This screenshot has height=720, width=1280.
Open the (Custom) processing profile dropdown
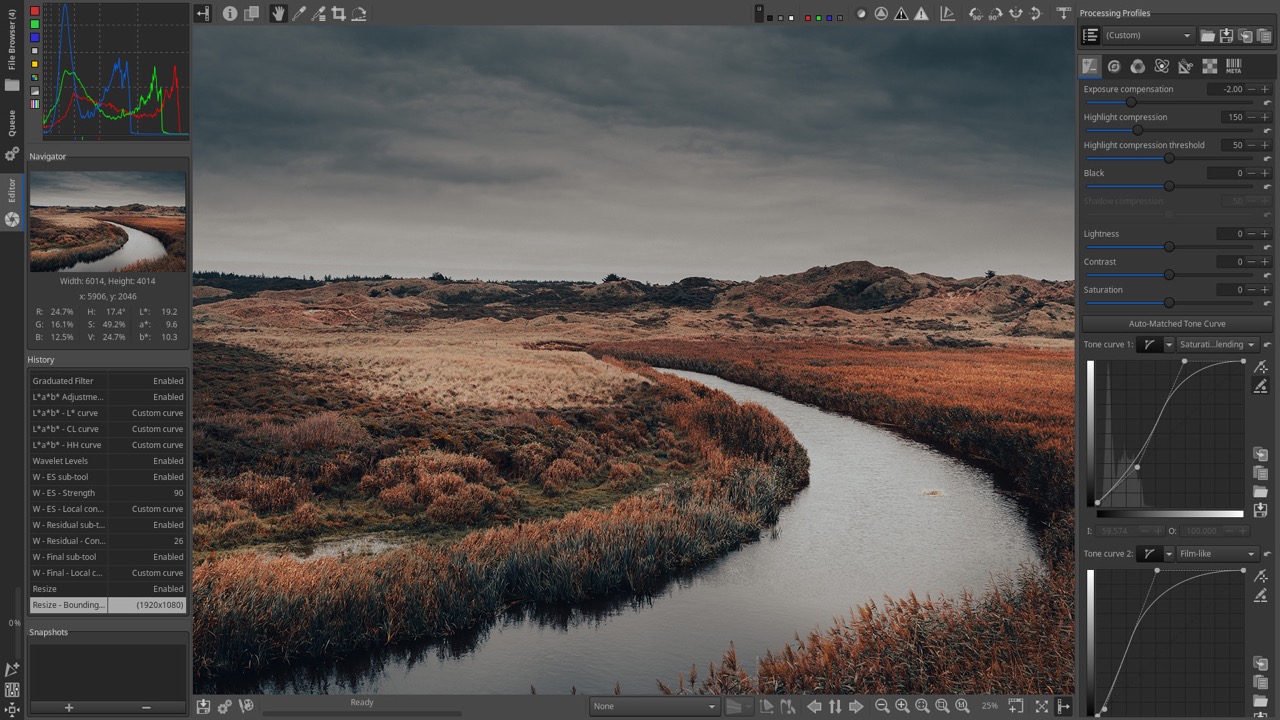(x=1145, y=36)
